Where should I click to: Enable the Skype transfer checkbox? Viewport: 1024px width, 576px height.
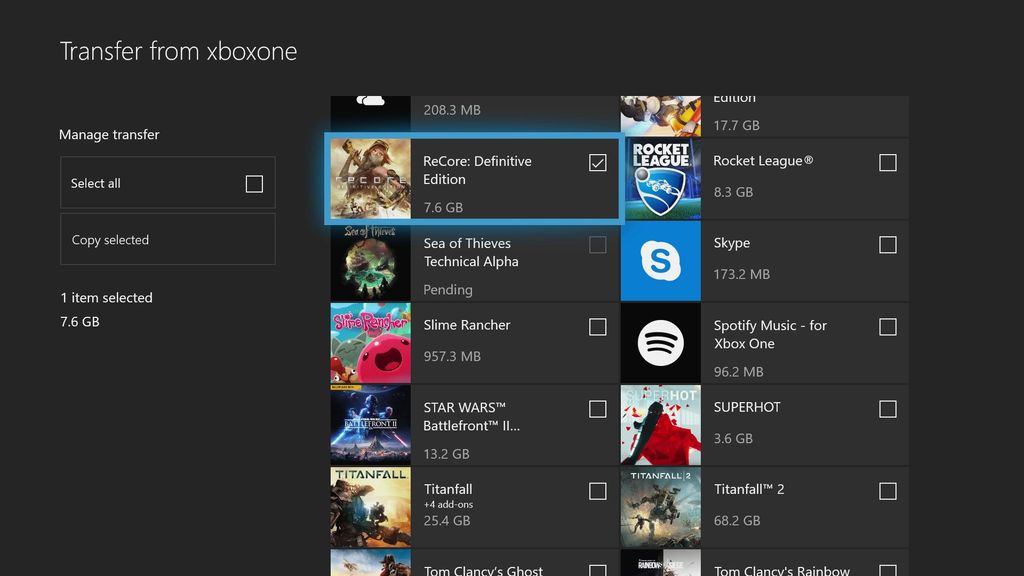[887, 244]
